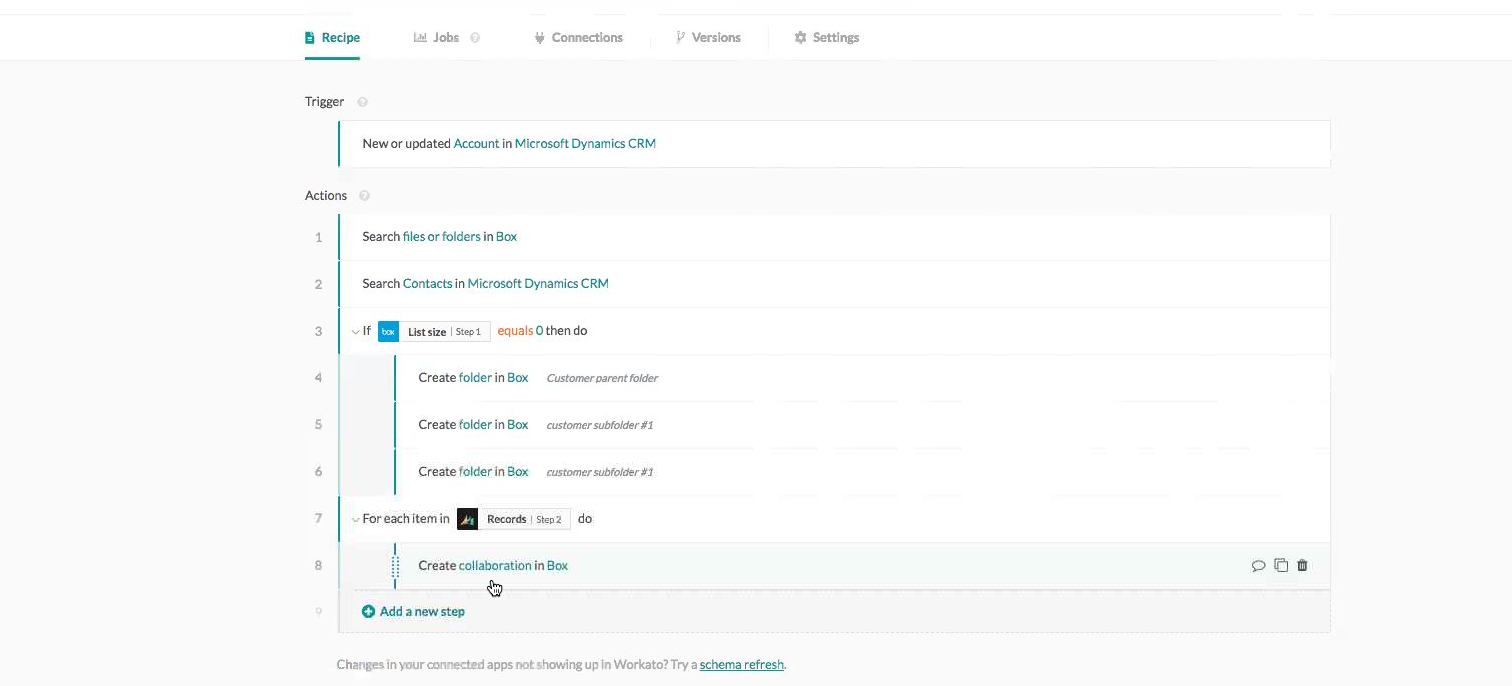1512x686 pixels.
Task: Delete the Create collaboration step
Action: coord(1302,566)
